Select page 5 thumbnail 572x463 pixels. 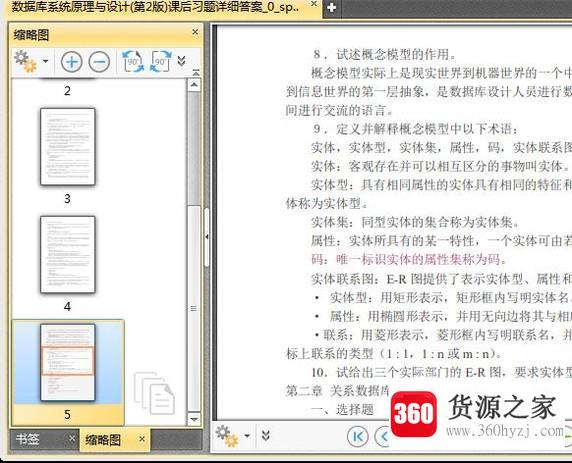click(x=68, y=362)
